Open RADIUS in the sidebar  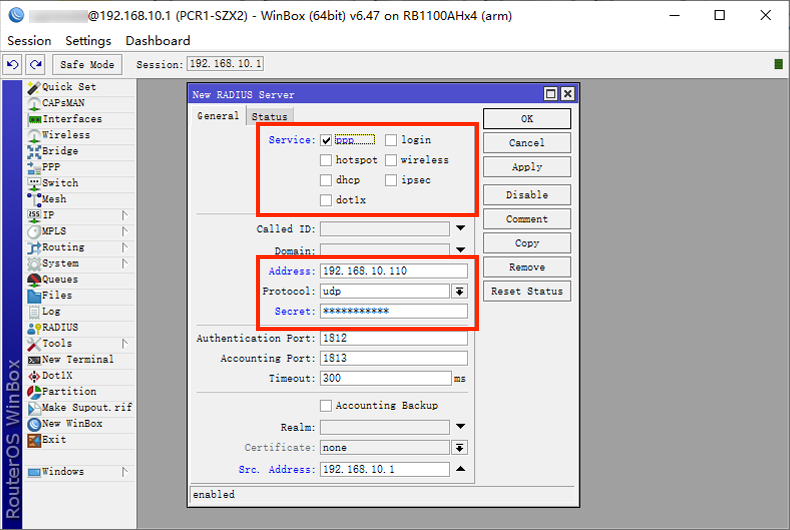[81, 327]
